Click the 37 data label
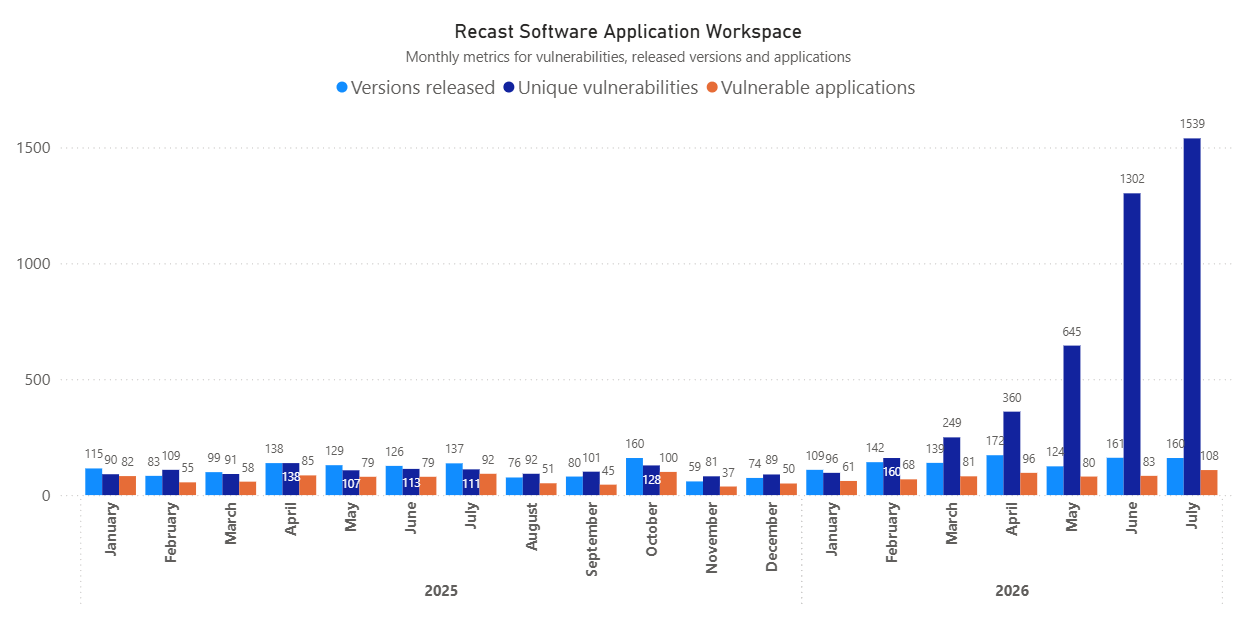The image size is (1234, 621). [728, 473]
